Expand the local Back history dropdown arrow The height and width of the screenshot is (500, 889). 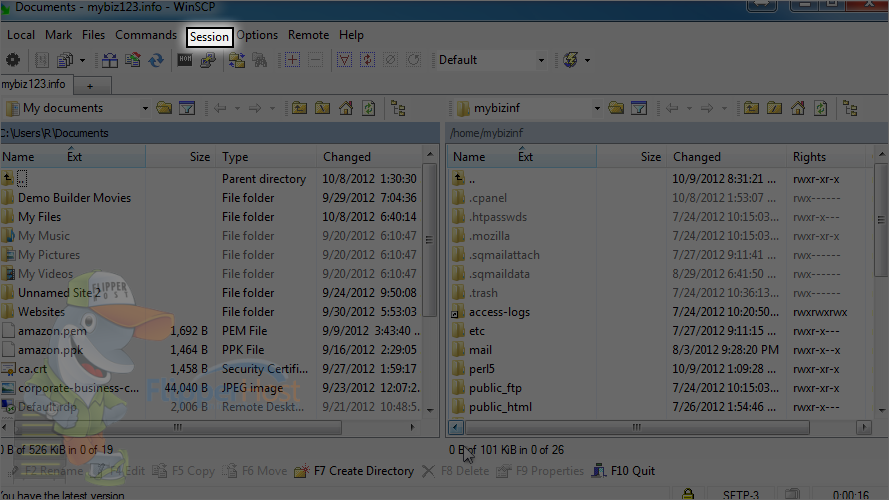point(238,108)
